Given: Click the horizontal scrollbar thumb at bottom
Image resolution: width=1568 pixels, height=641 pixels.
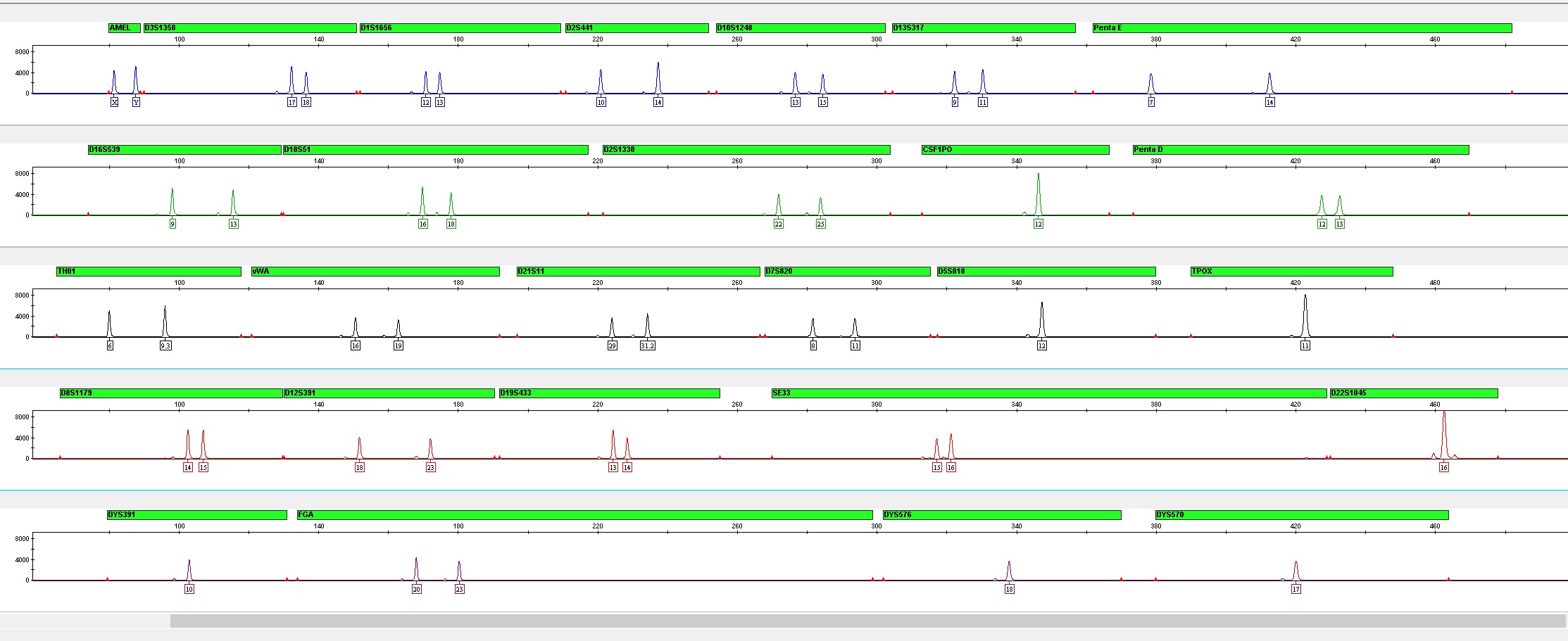Looking at the screenshot, I should click(x=867, y=621).
